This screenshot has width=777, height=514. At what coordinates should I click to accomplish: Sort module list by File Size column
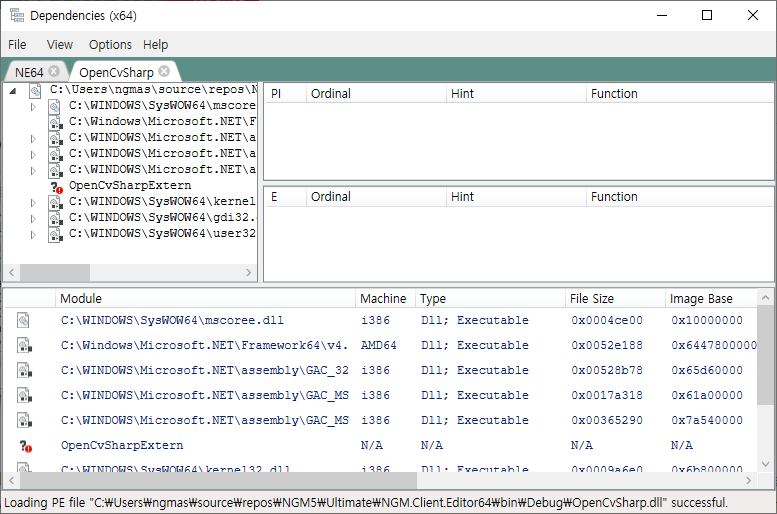[x=615, y=299]
